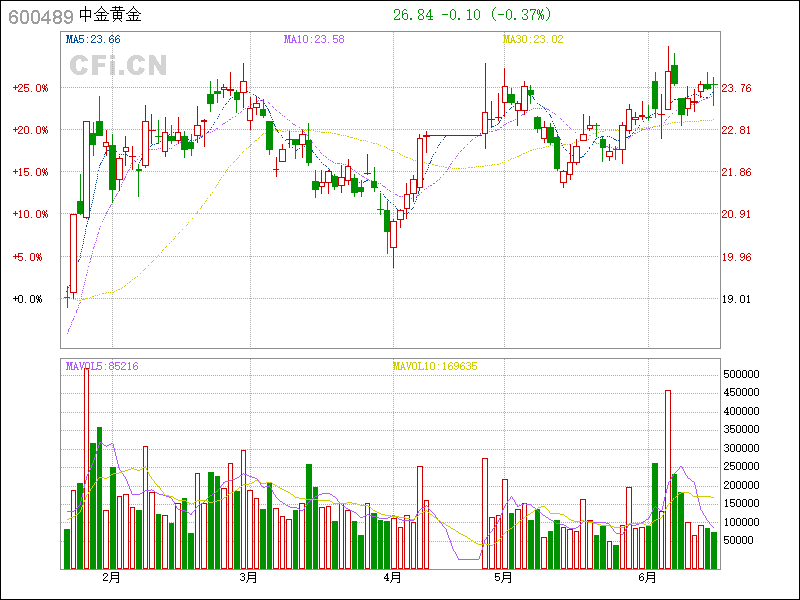Jump to the 2月 date marker
This screenshot has width=800, height=600.
pos(110,578)
